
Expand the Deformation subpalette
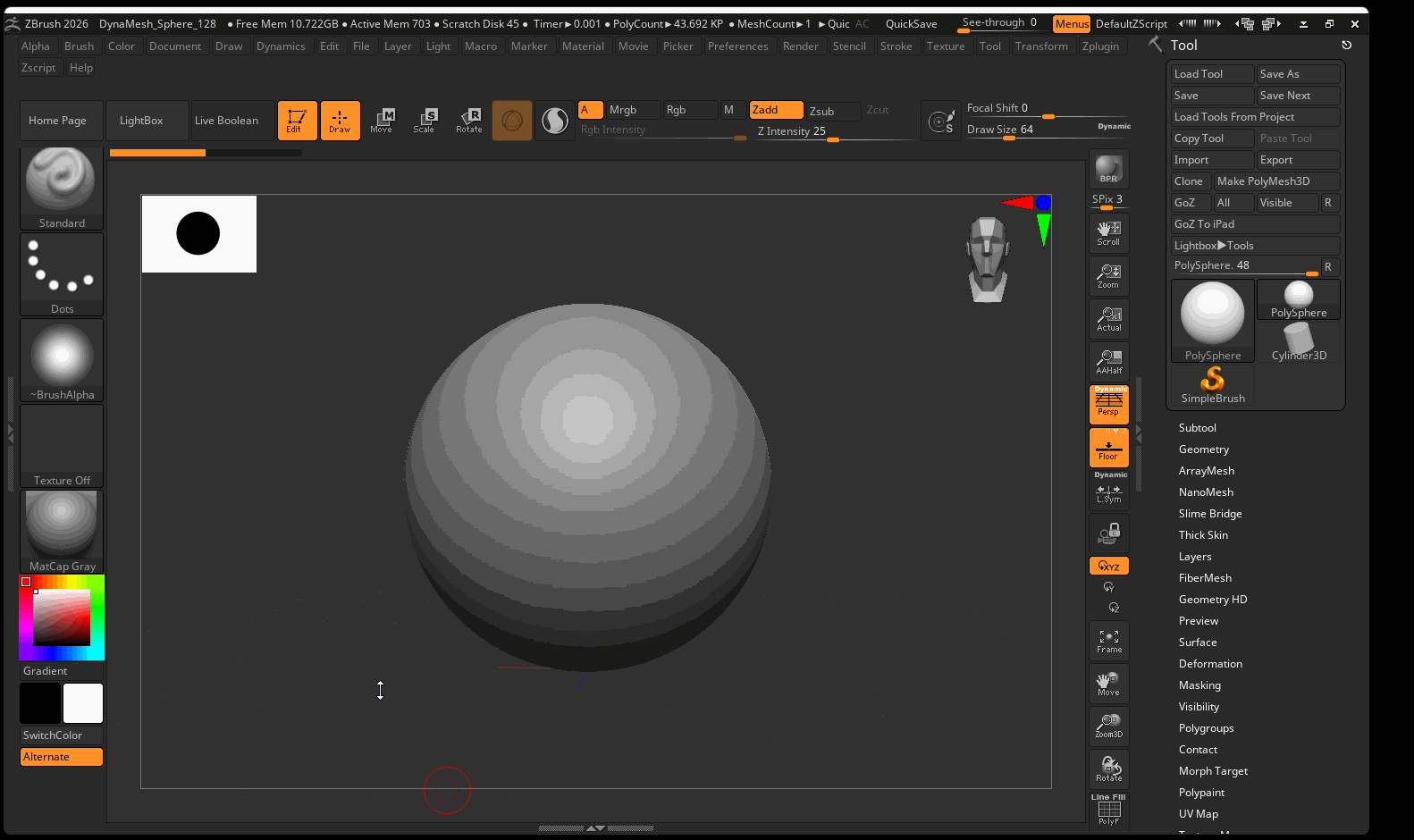pyautogui.click(x=1210, y=664)
